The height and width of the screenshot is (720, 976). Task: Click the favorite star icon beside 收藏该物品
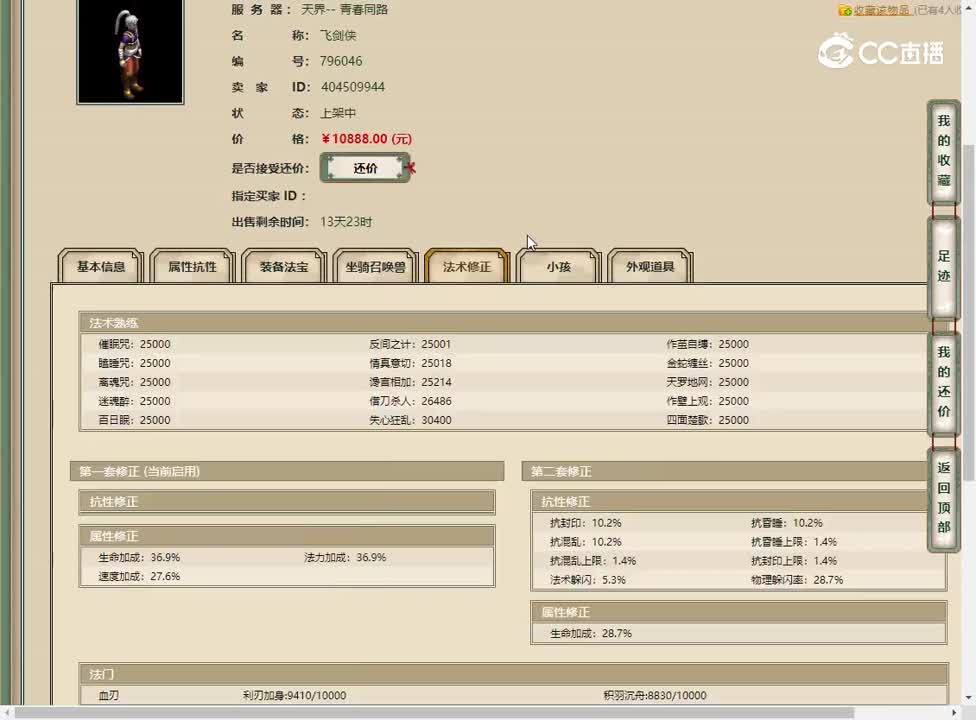pyautogui.click(x=845, y=10)
